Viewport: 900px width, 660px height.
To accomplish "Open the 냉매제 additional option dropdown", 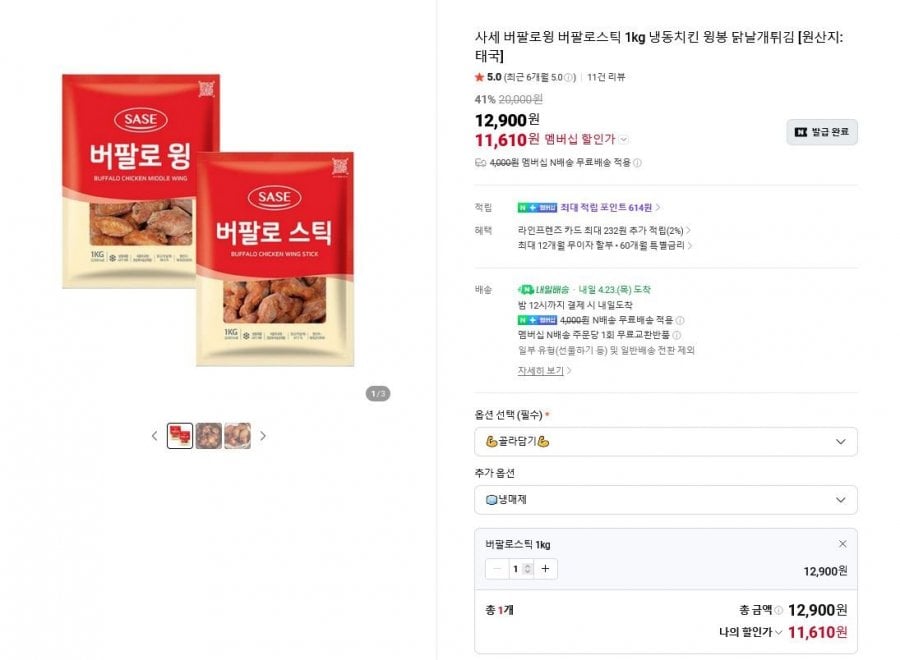I will (x=665, y=500).
